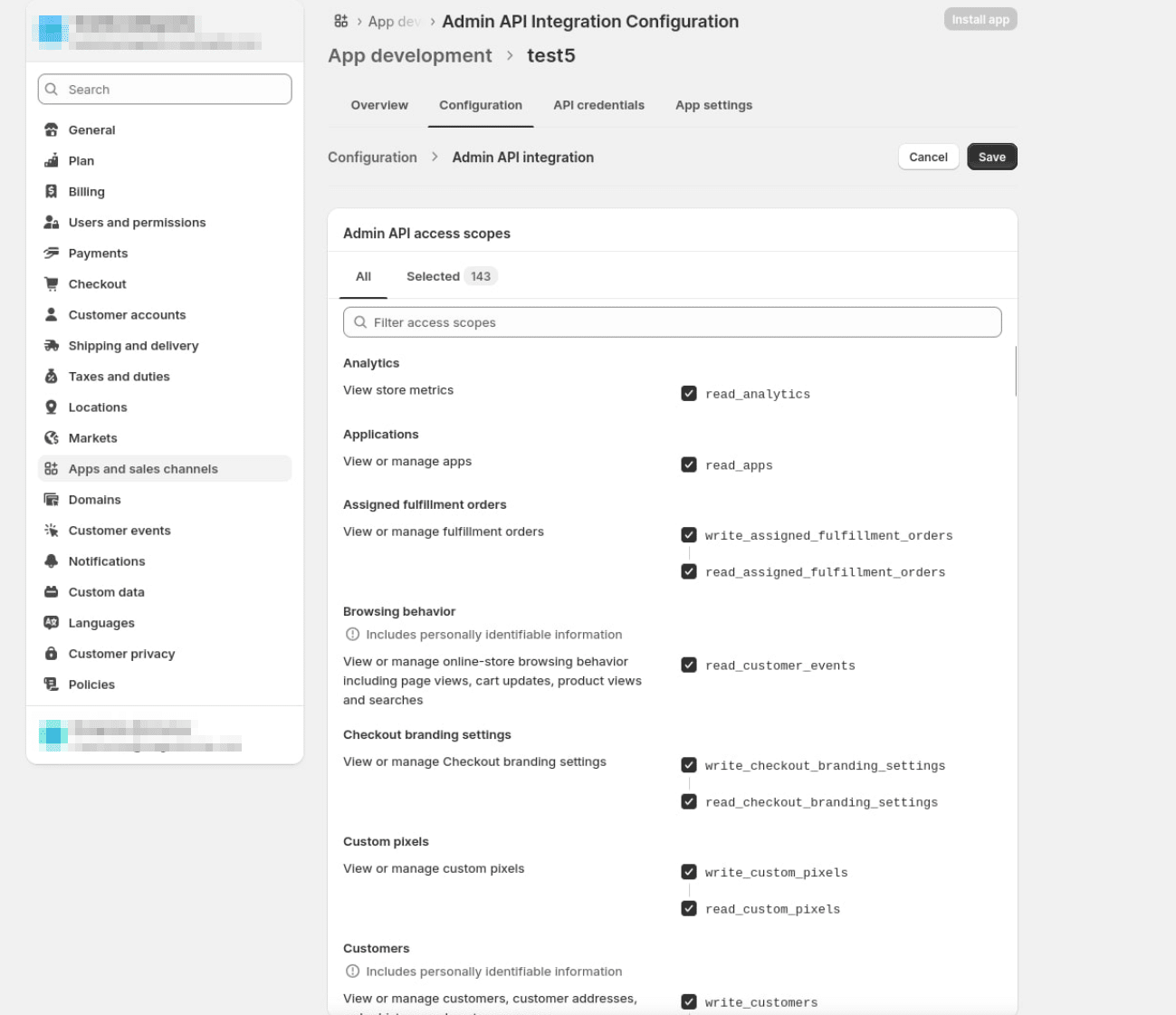Image resolution: width=1176 pixels, height=1015 pixels.
Task: Open the Notifications bell icon
Action: pos(52,560)
